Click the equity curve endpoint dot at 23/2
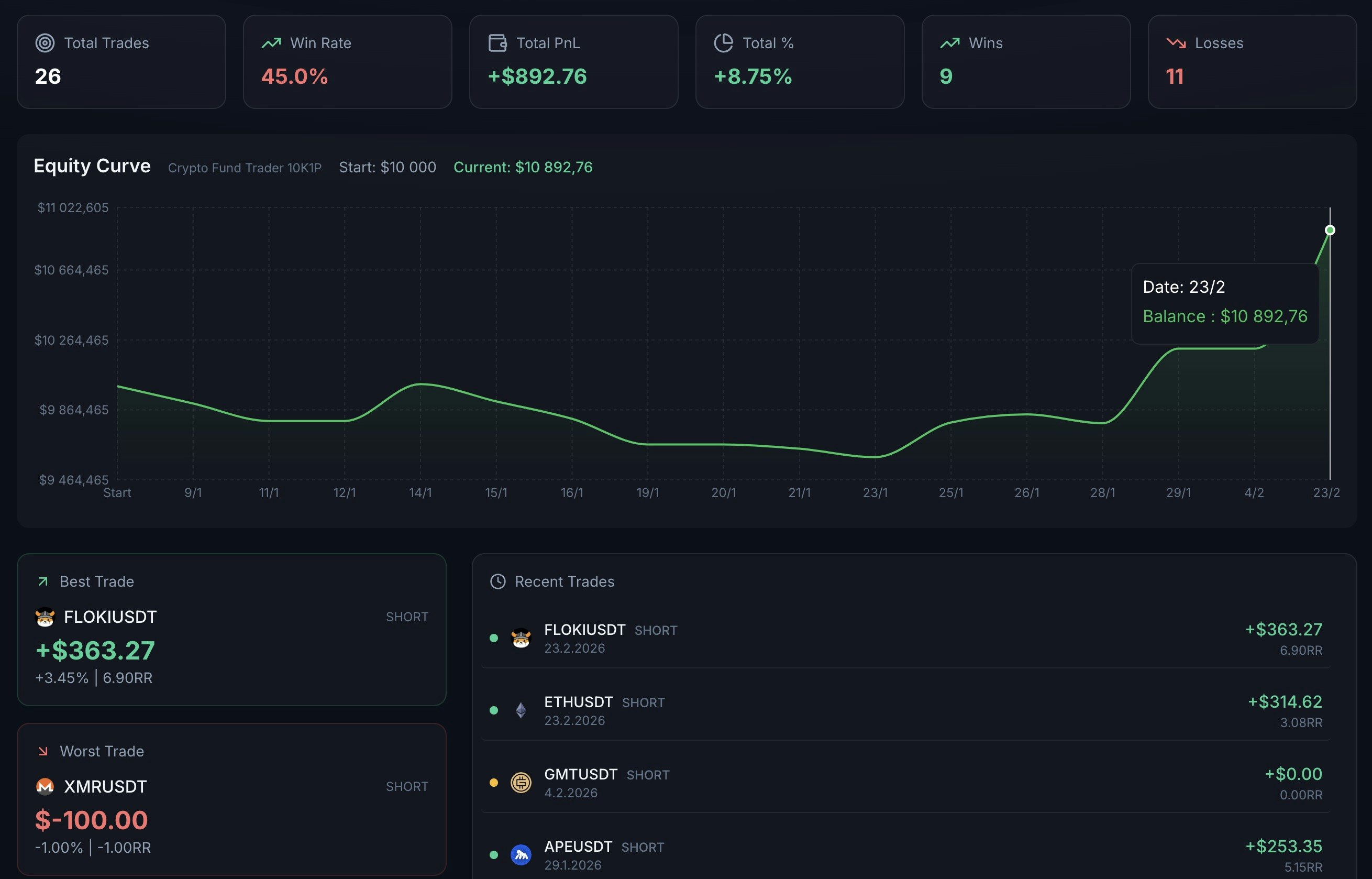Screen dimensions: 1372x879 1330,230
